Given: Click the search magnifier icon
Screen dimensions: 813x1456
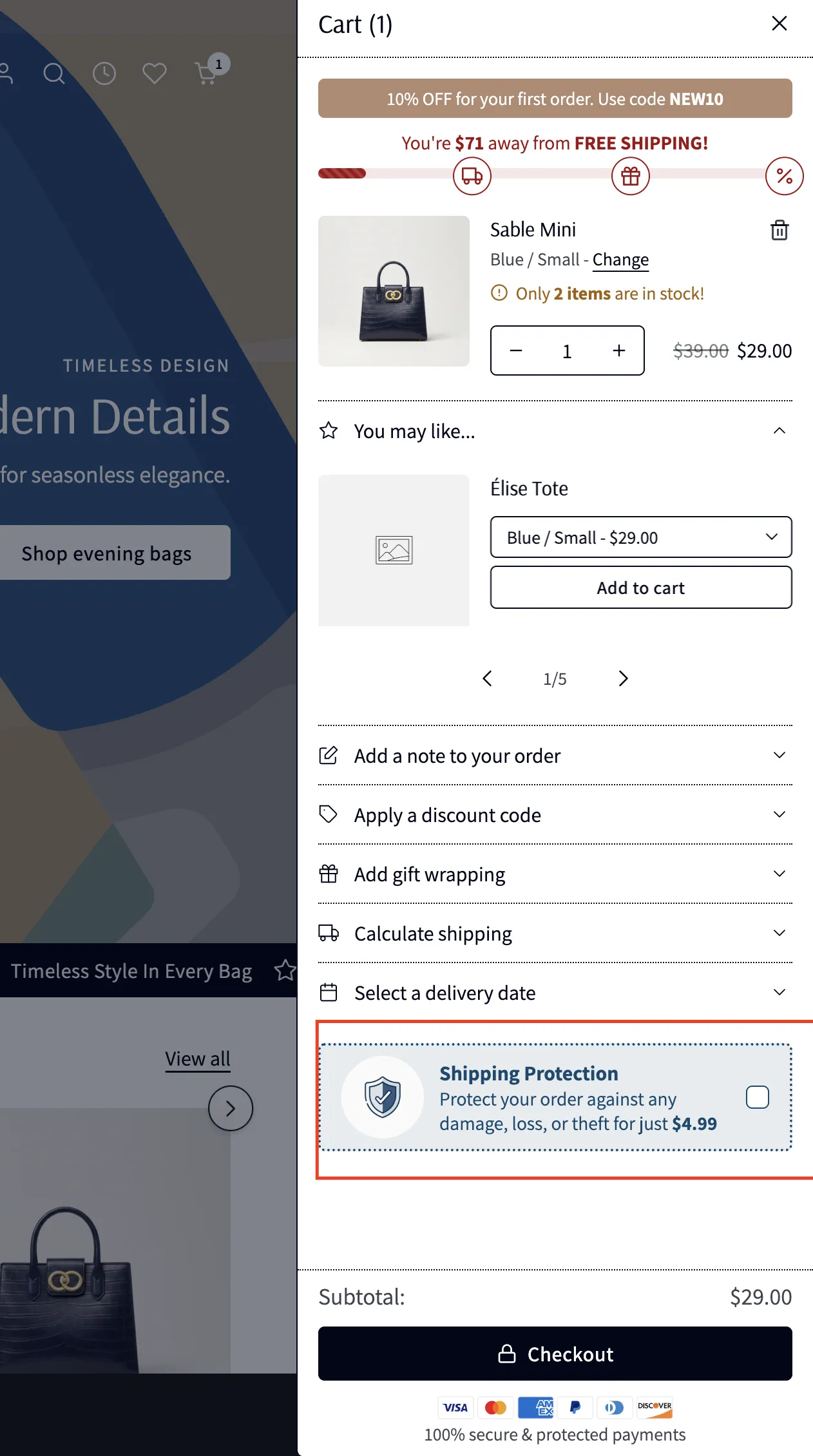Looking at the screenshot, I should 54,73.
